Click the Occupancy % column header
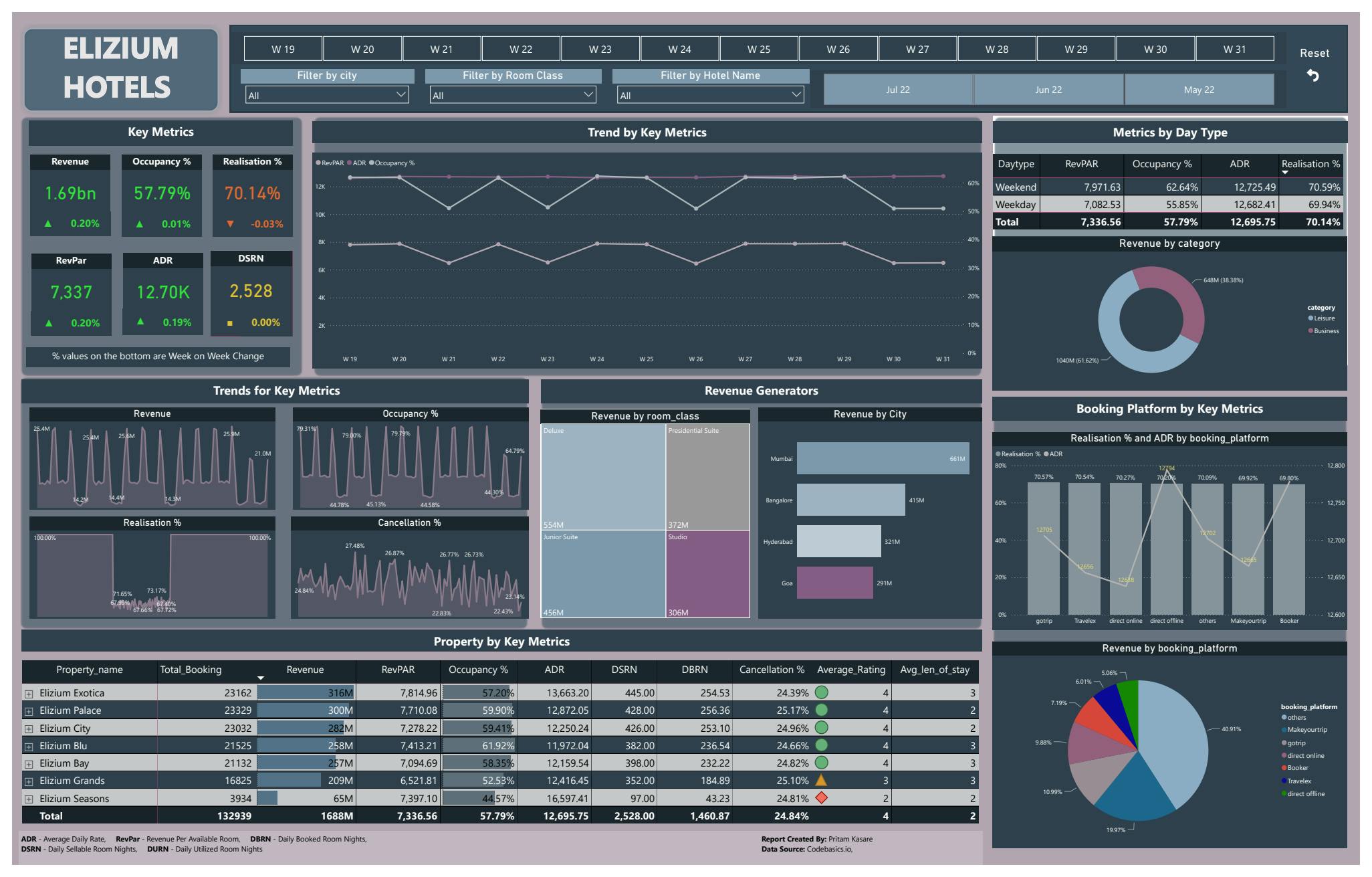This screenshot has width=1372, height=877. click(x=478, y=670)
